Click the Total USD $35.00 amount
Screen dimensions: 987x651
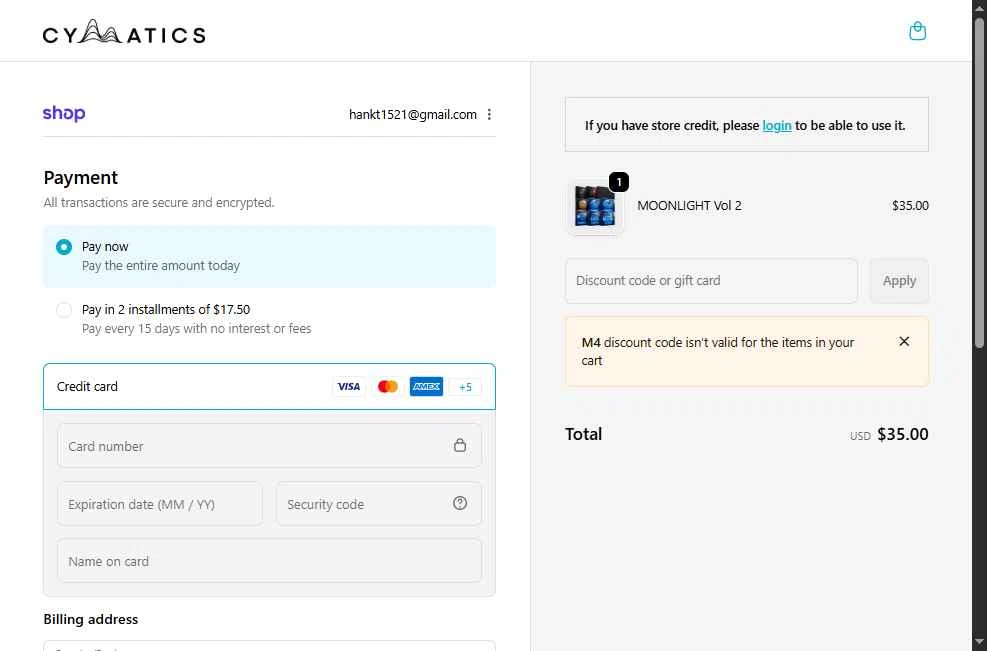point(903,434)
